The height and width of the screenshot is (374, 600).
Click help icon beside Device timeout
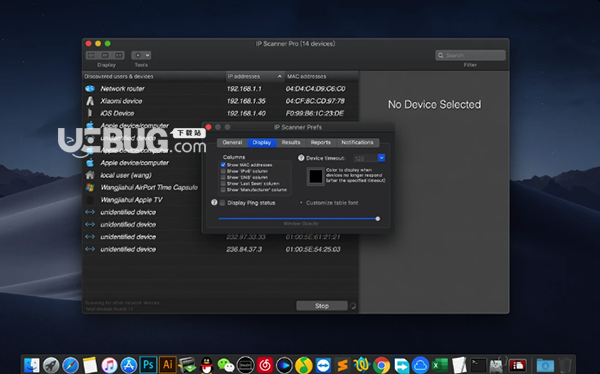[x=301, y=158]
